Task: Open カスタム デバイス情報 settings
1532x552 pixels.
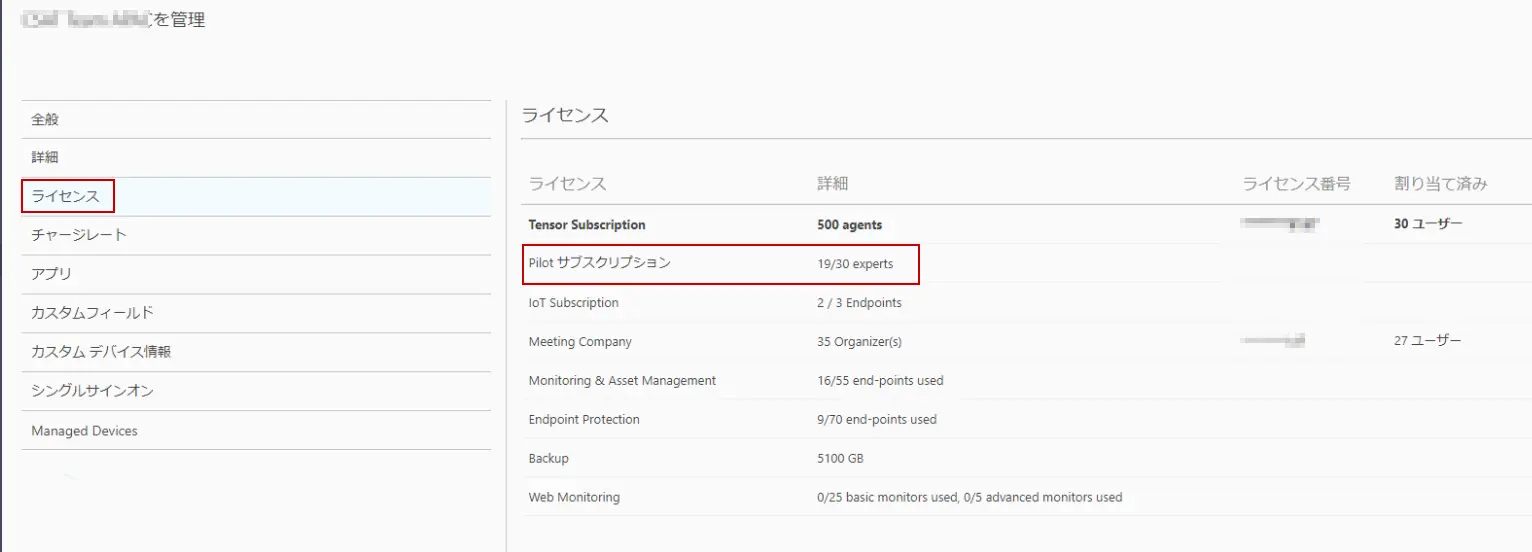Action: coord(256,352)
